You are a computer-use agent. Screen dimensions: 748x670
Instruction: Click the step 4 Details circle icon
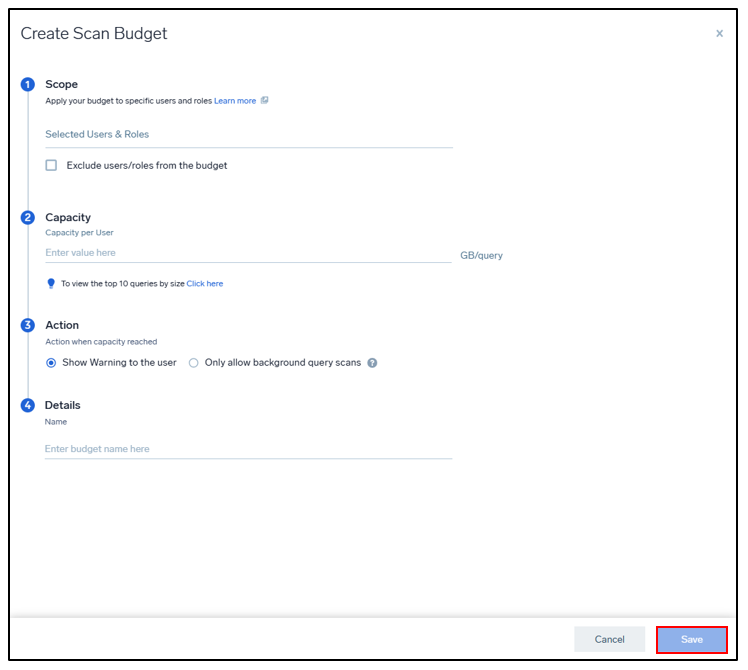pyautogui.click(x=28, y=406)
